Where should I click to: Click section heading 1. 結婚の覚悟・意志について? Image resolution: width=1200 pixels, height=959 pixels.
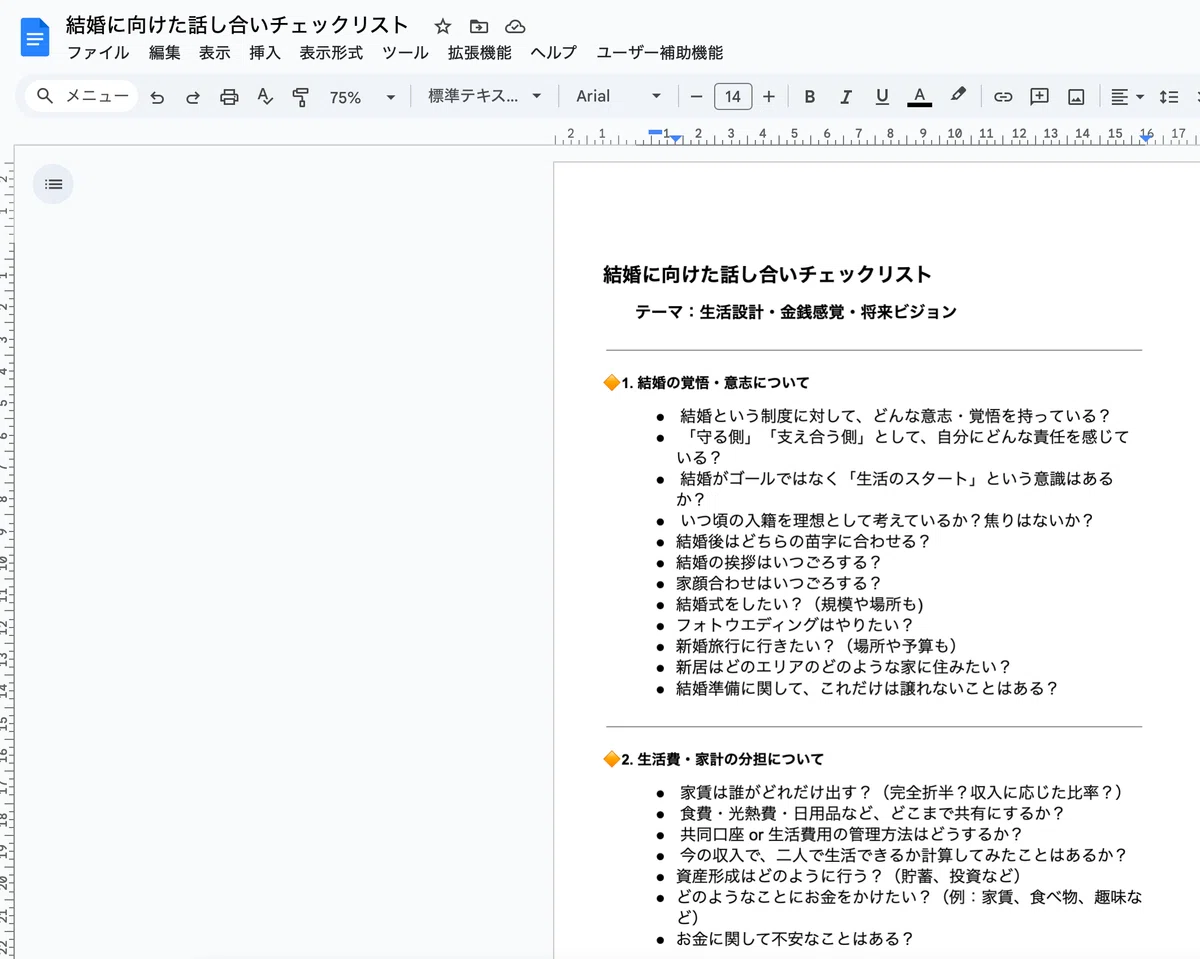pyautogui.click(x=715, y=382)
